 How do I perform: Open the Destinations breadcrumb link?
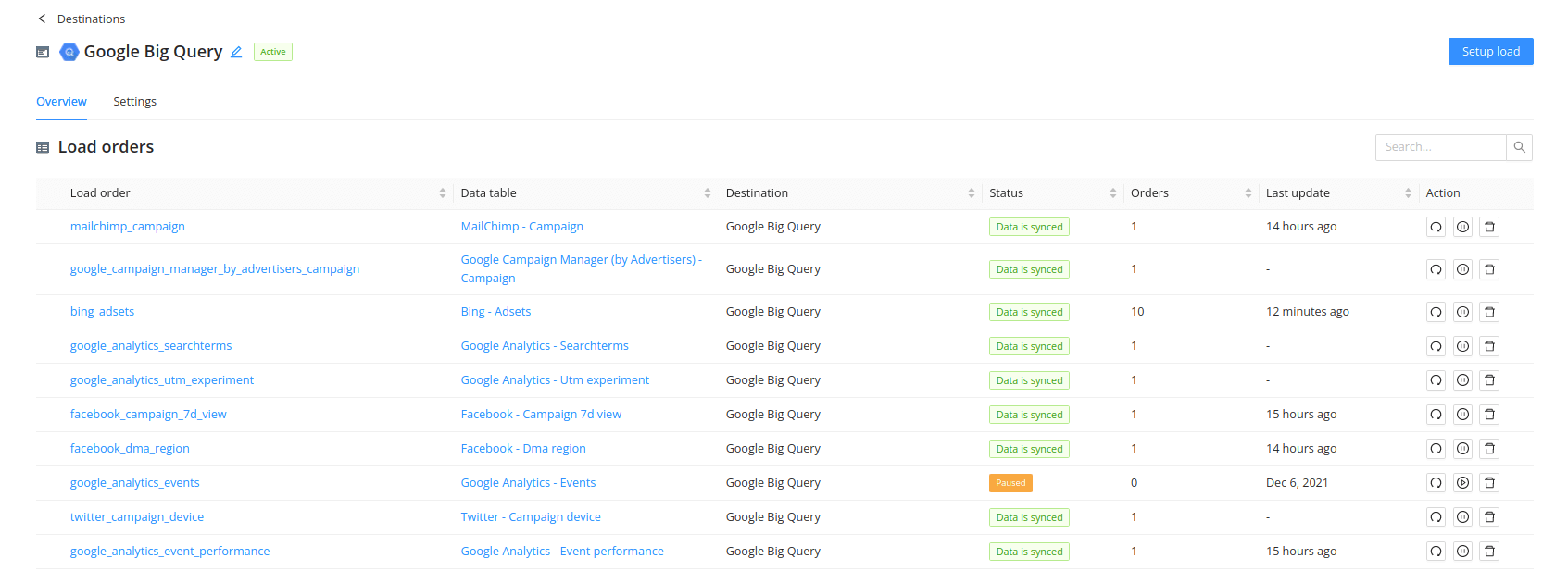tap(91, 19)
